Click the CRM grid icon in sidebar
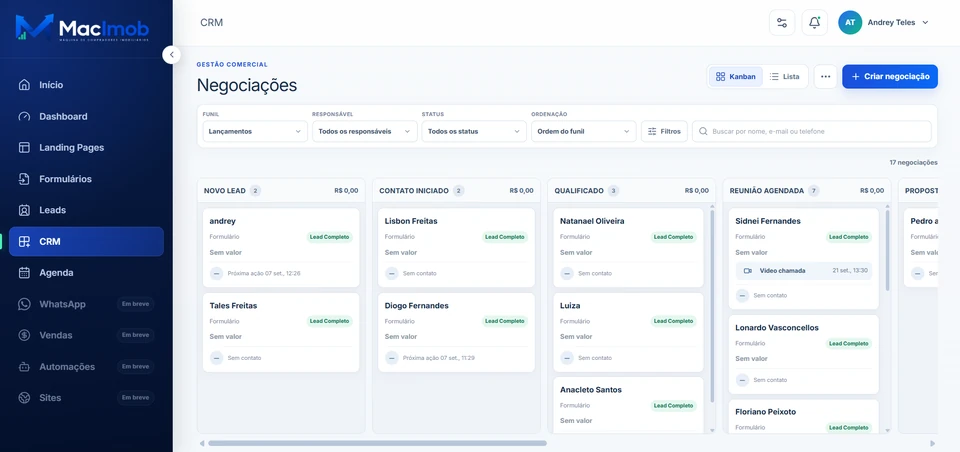The width and height of the screenshot is (960, 452). tap(24, 241)
